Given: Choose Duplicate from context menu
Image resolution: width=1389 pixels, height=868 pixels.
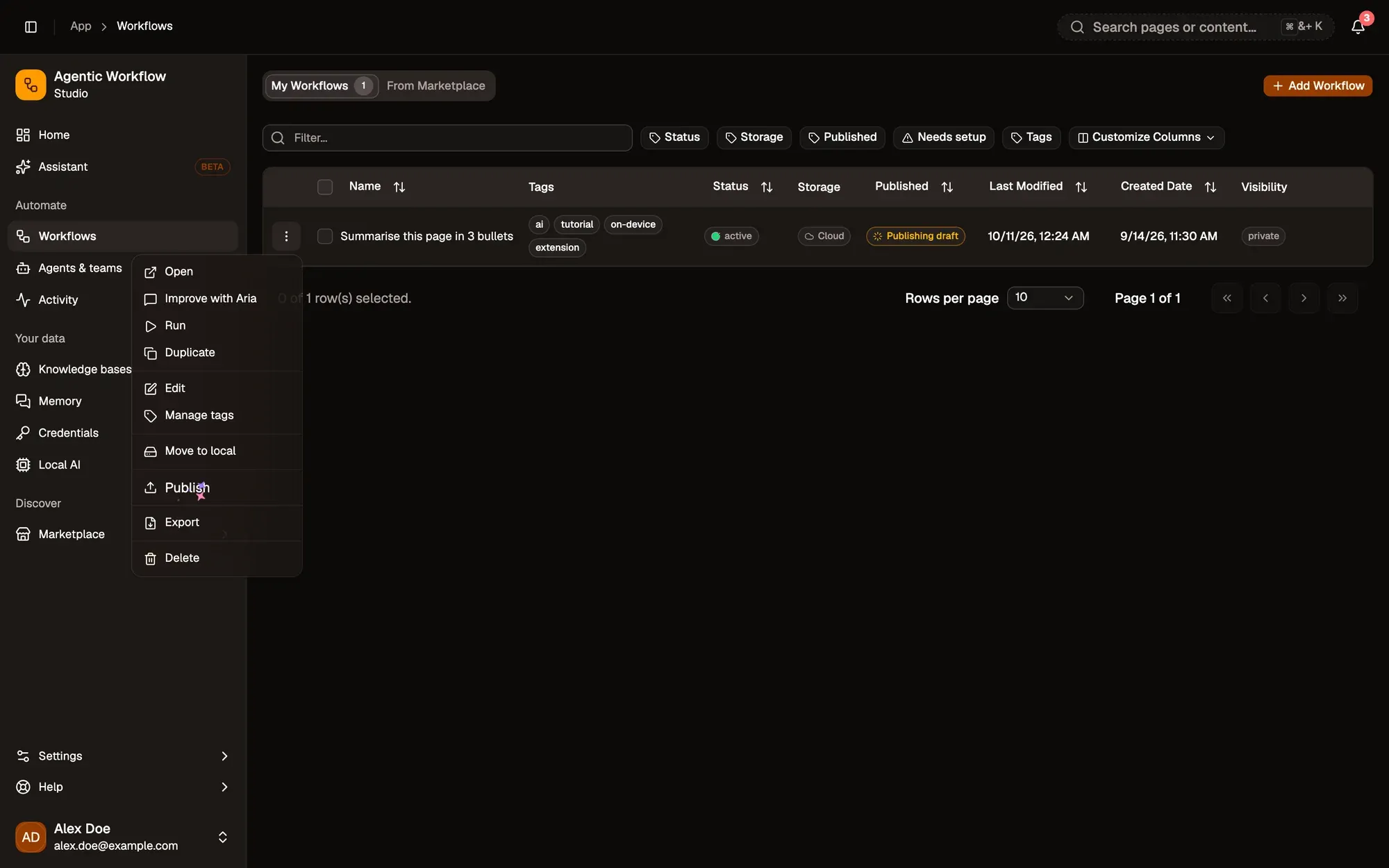Looking at the screenshot, I should click(217, 353).
